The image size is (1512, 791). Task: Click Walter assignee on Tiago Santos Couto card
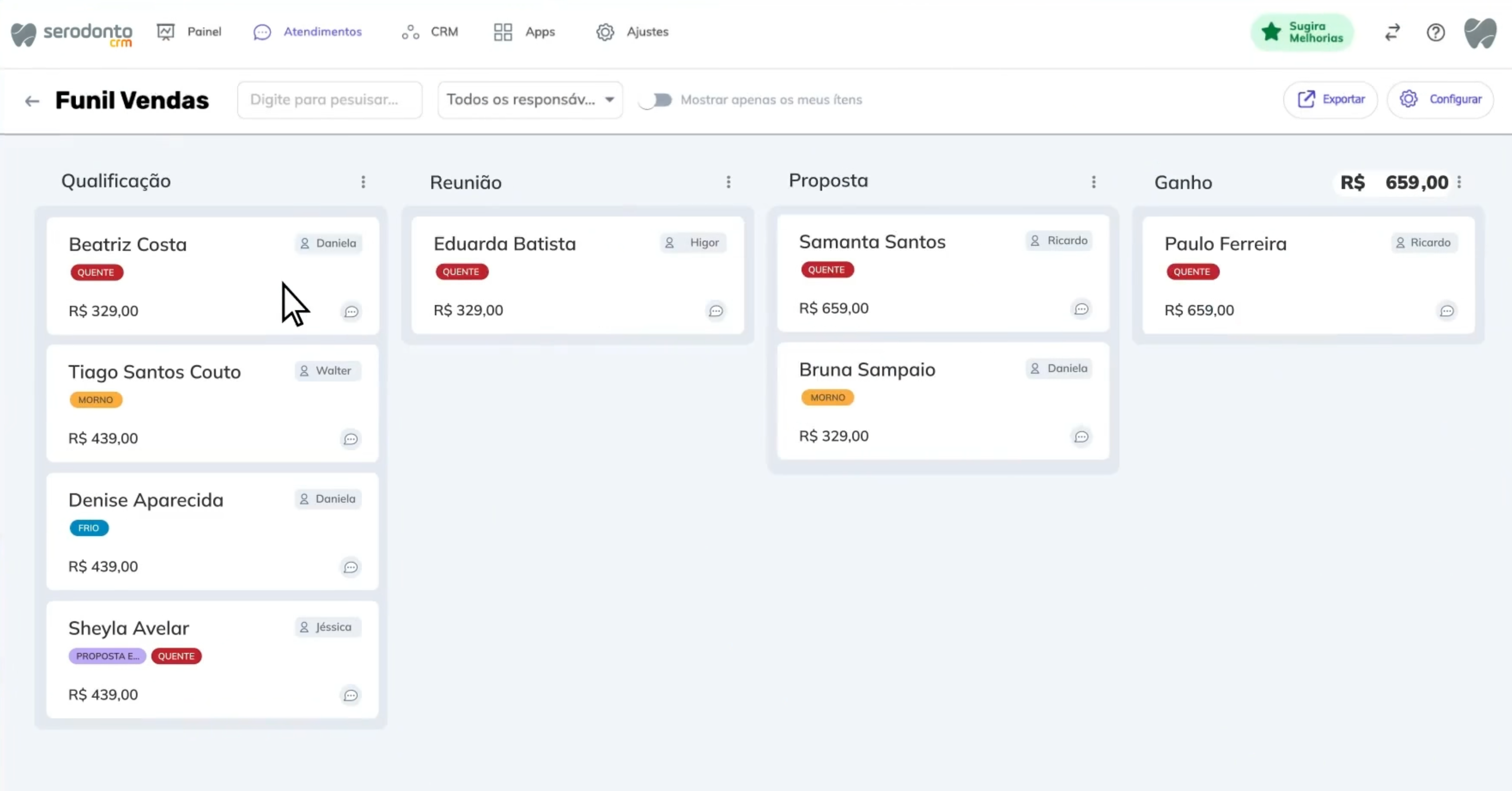(x=327, y=371)
